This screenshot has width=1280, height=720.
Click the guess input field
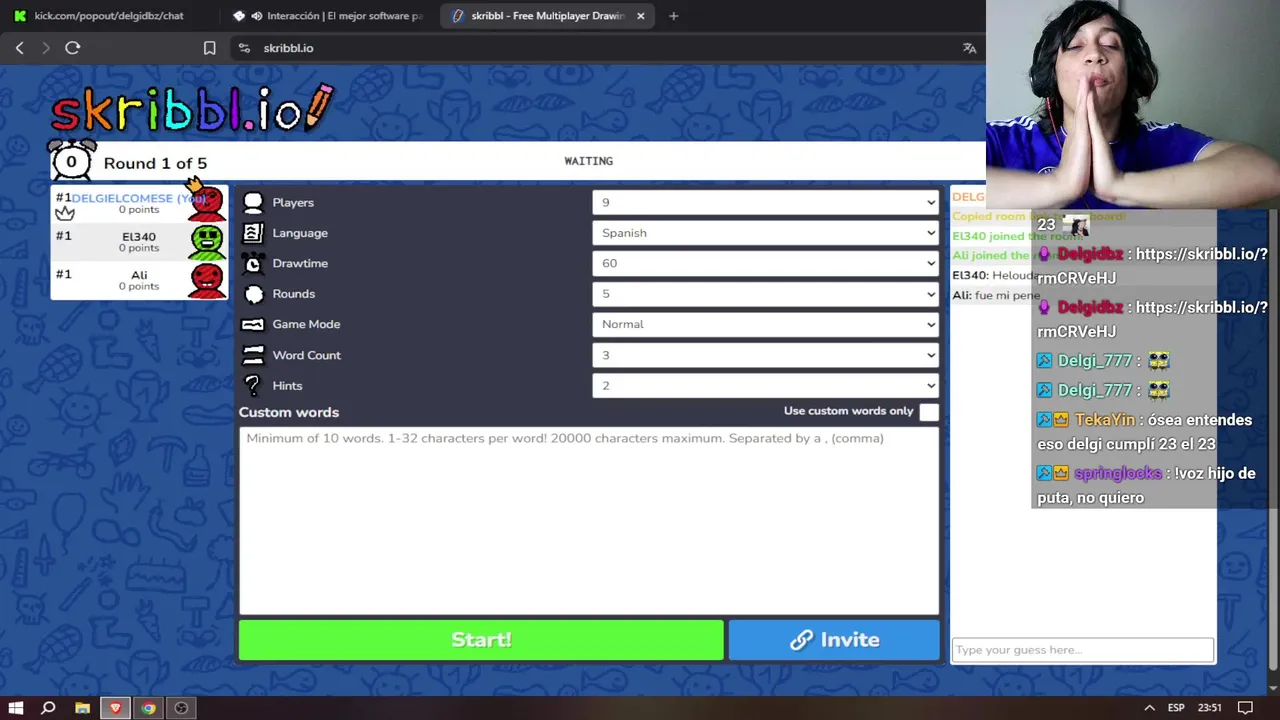click(x=1082, y=650)
